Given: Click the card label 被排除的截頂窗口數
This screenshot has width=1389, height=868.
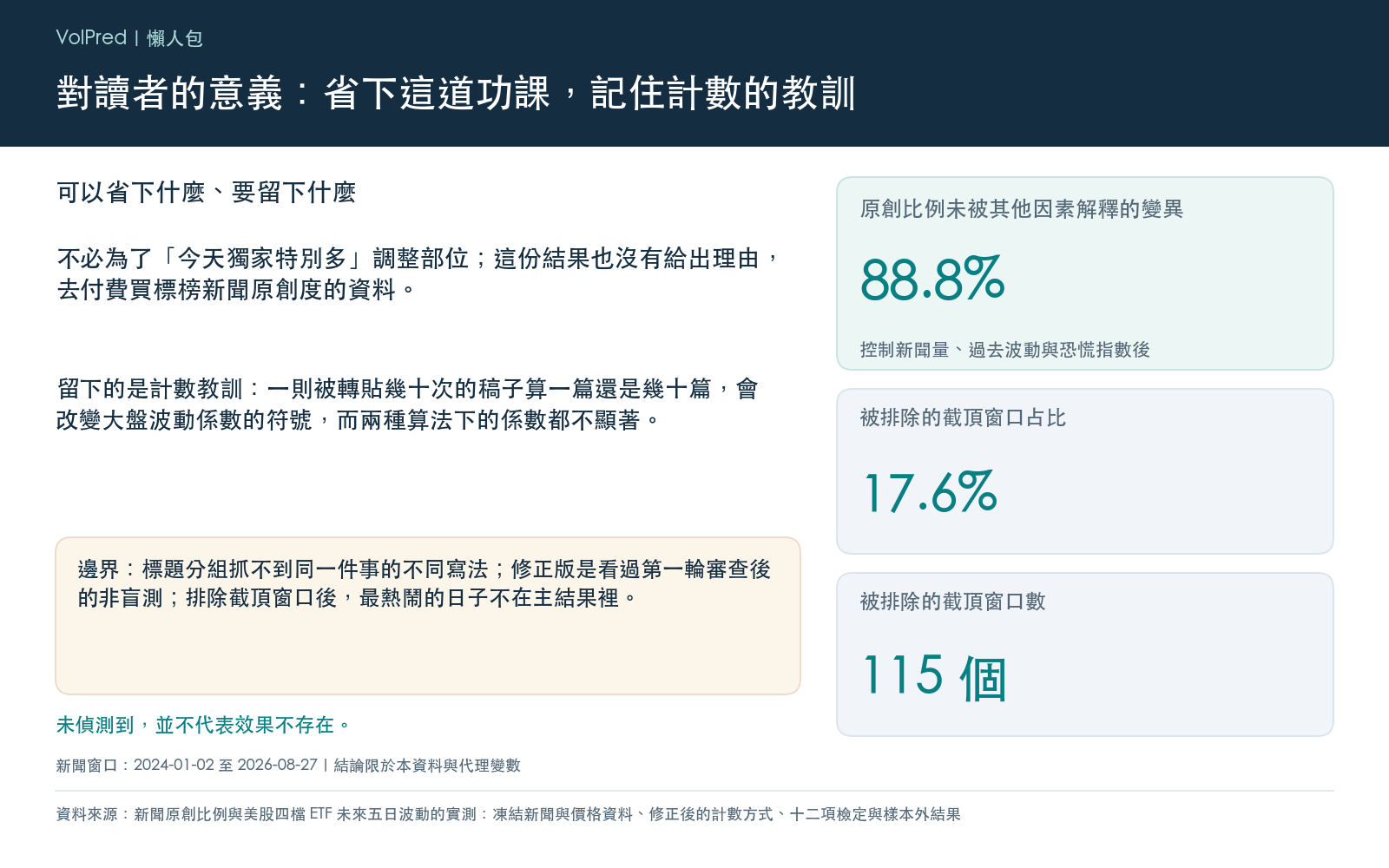Looking at the screenshot, I should pos(952,602).
